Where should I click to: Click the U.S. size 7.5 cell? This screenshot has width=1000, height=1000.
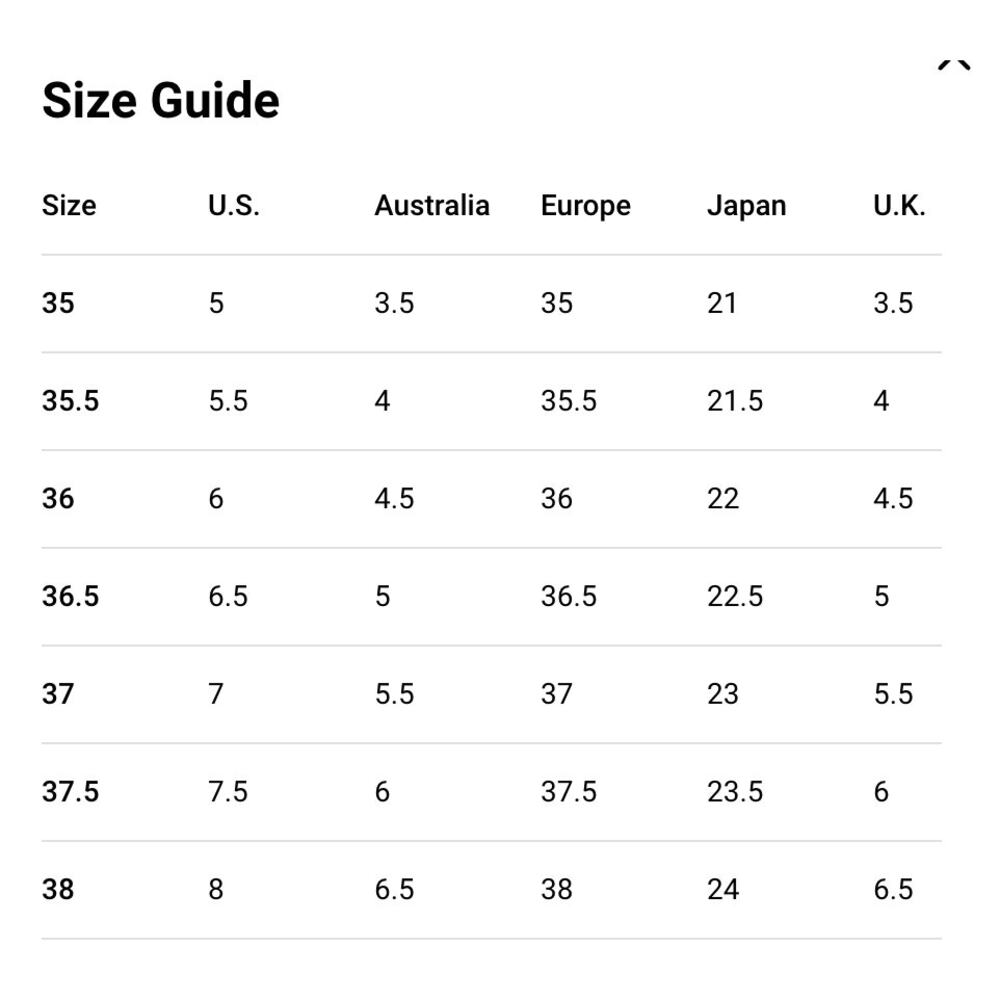228,792
